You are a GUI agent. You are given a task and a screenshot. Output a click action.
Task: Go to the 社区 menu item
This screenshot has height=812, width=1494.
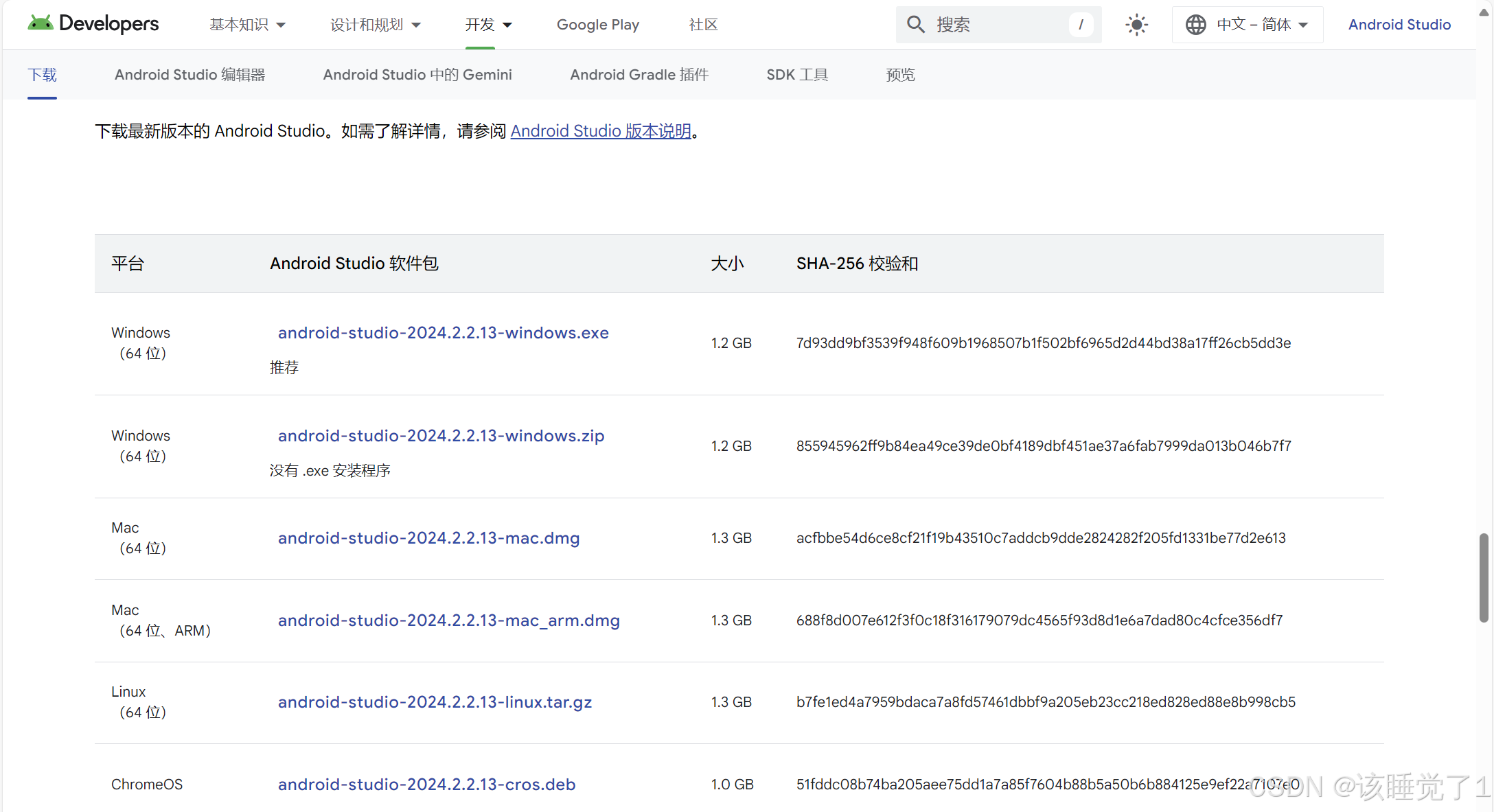point(703,25)
